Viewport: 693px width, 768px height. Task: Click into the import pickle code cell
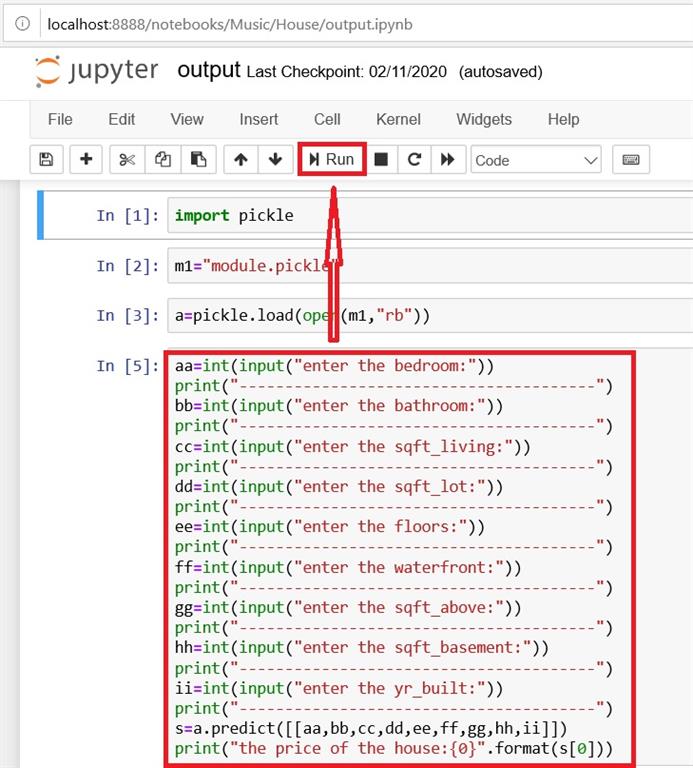tap(430, 216)
